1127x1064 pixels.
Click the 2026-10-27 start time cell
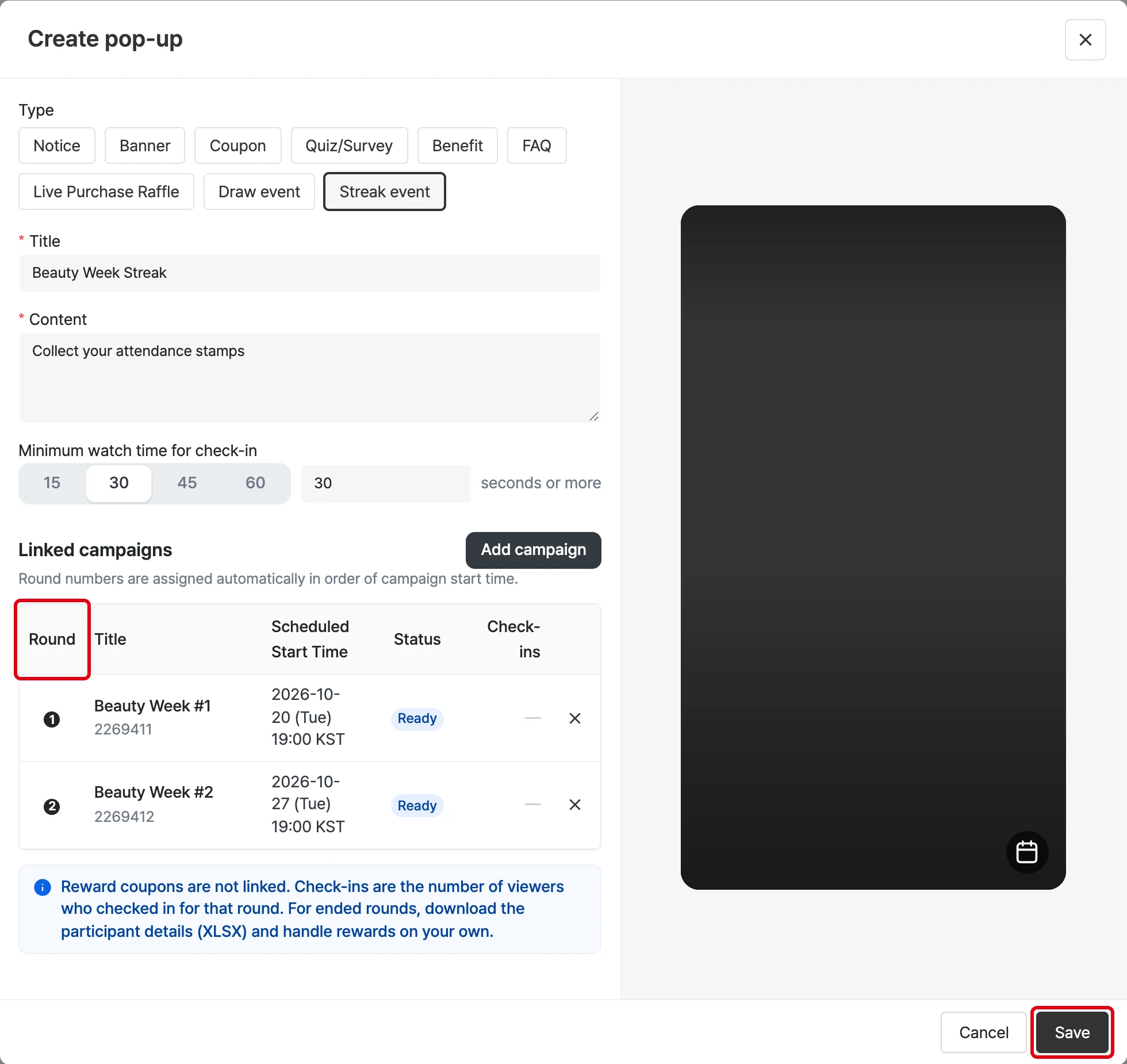point(308,804)
